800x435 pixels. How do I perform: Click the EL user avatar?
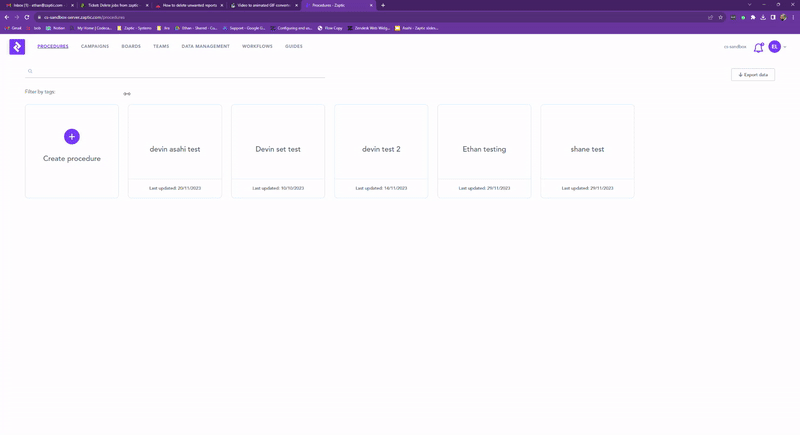pyautogui.click(x=774, y=47)
